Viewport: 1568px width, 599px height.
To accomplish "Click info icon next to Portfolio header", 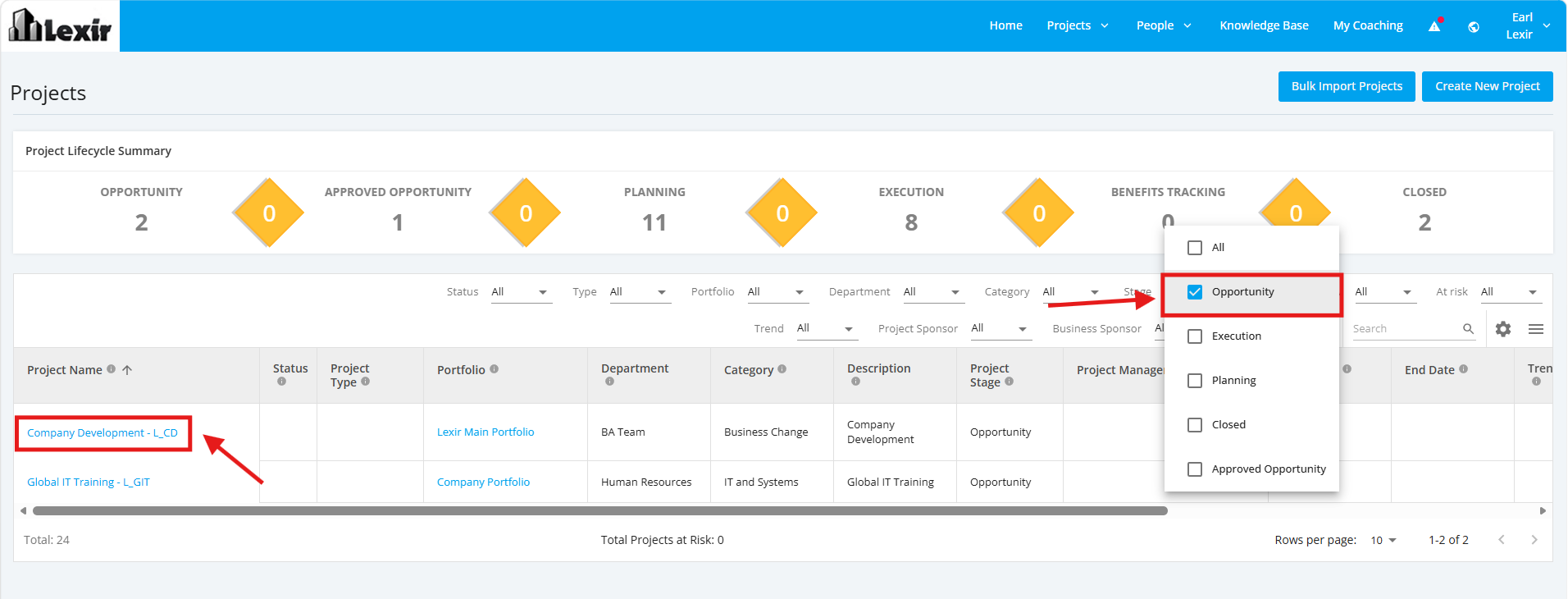I will [494, 369].
